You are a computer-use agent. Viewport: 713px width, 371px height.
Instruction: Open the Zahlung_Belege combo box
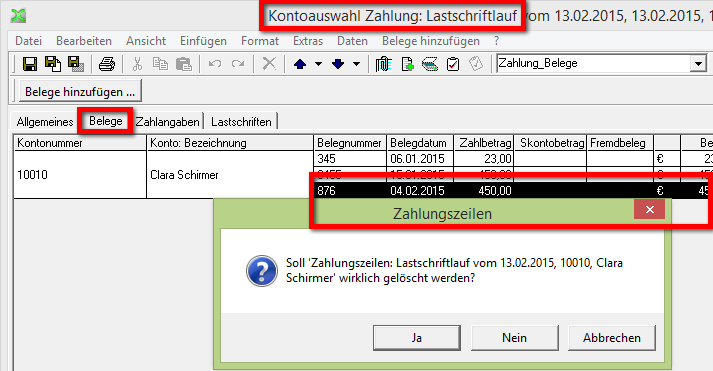tap(698, 64)
